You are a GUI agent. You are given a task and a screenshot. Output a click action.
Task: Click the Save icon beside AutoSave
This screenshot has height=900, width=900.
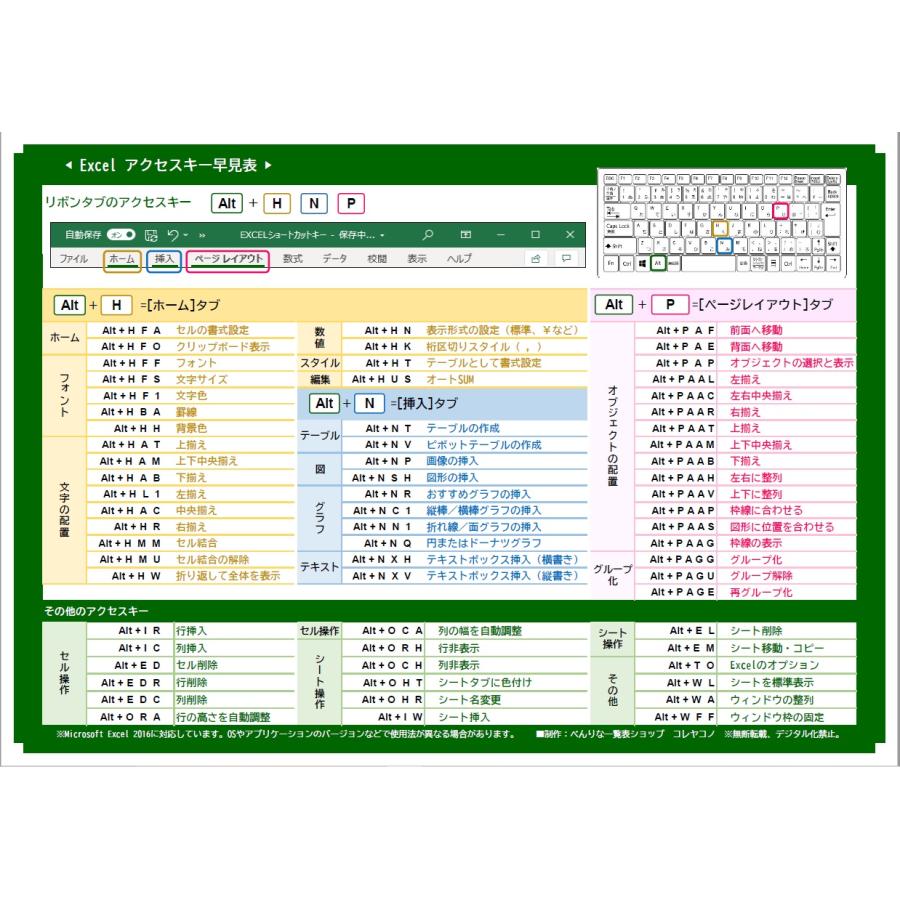click(x=151, y=235)
